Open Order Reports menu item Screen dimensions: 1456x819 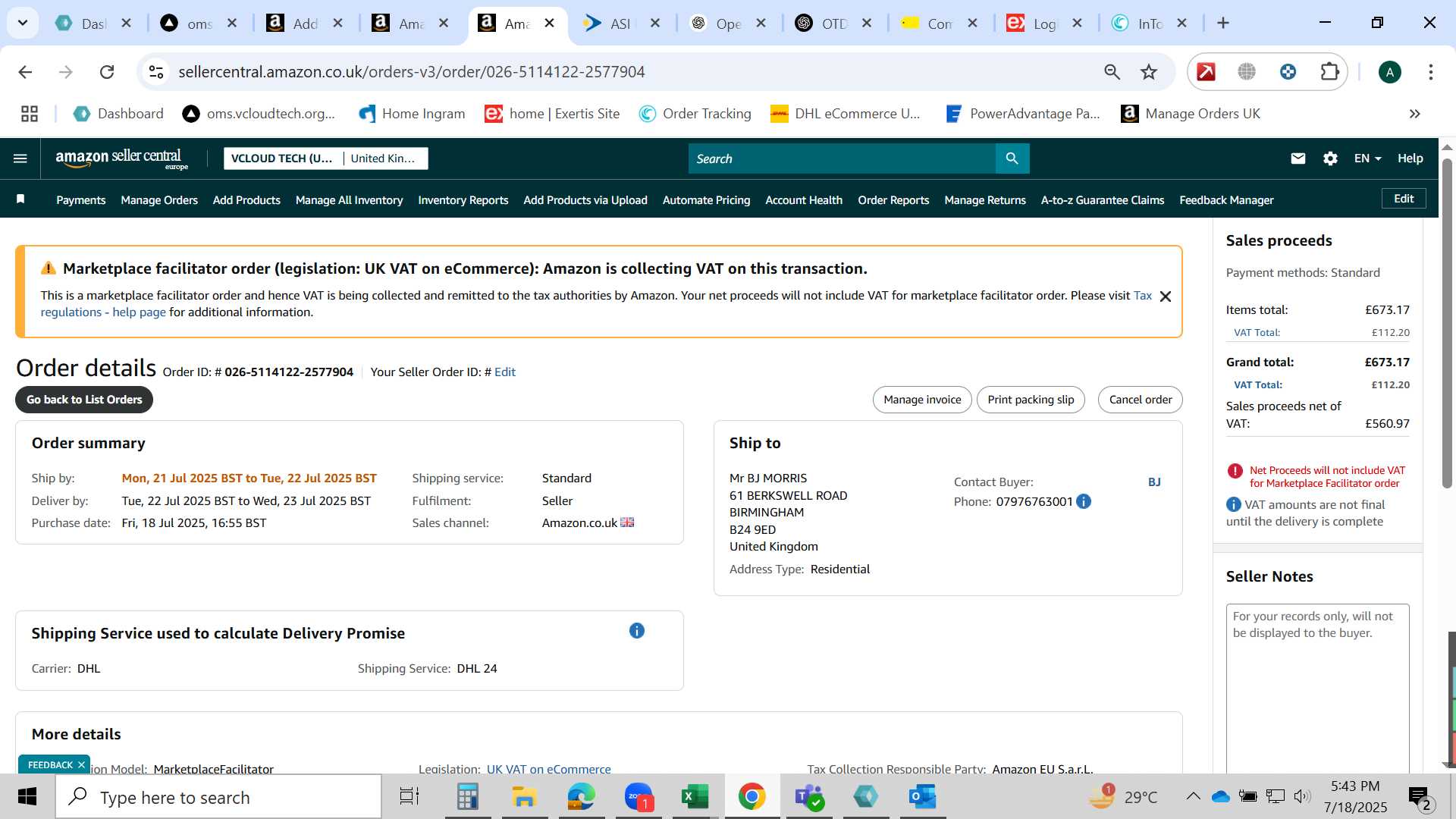(x=893, y=200)
